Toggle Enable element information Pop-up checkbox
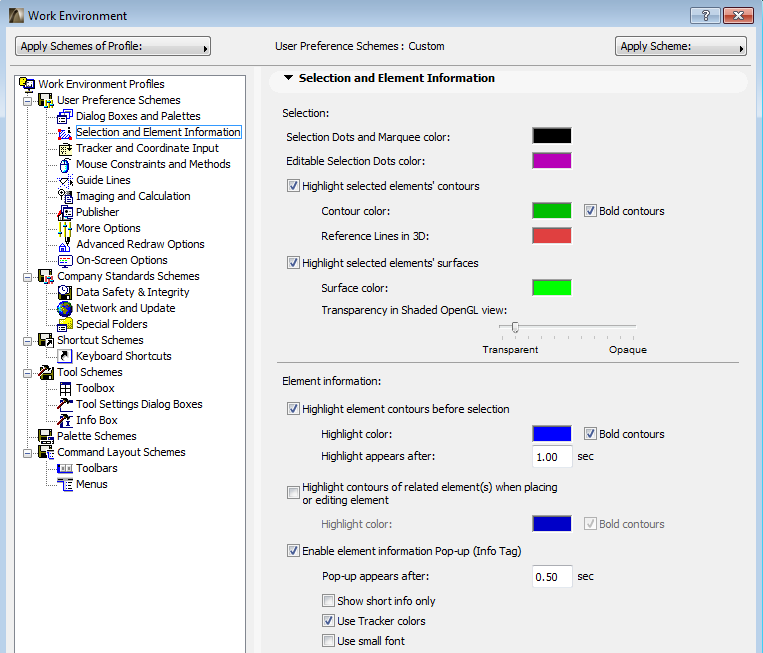Screen dimensions: 763x653 pyautogui.click(x=293, y=551)
